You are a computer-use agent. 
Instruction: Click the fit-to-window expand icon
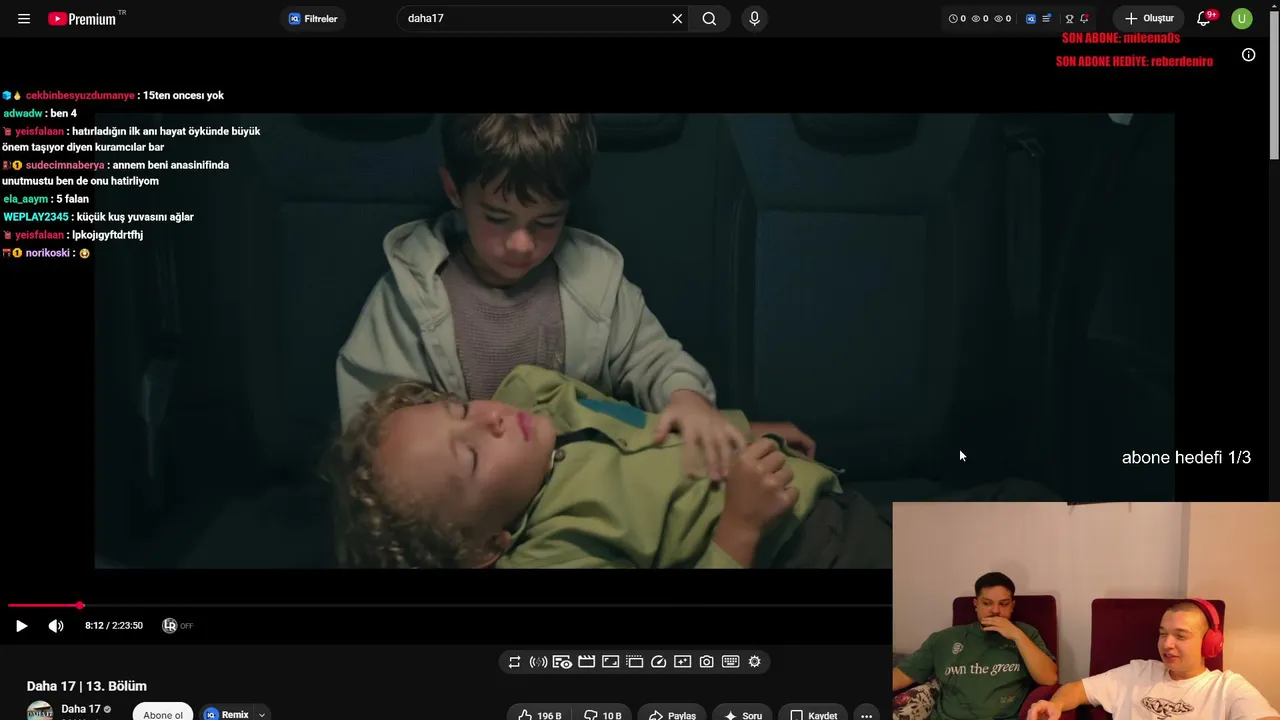pyautogui.click(x=611, y=662)
